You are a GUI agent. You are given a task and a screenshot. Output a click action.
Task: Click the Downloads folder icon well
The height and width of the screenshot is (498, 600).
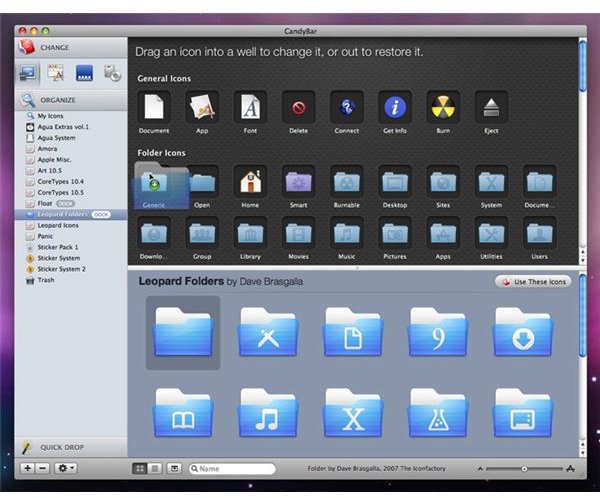click(x=154, y=233)
